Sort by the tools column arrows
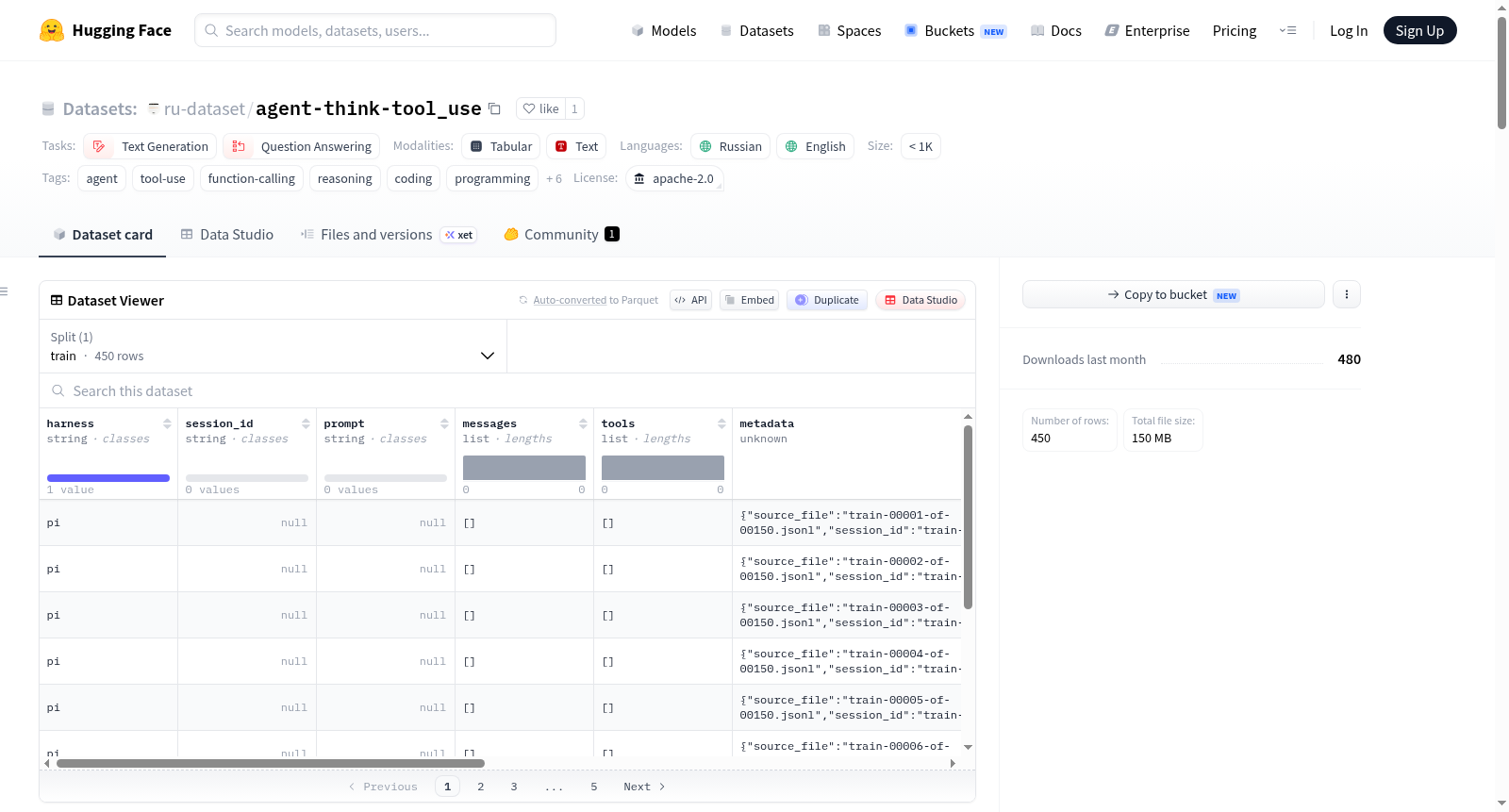This screenshot has width=1509, height=812. (721, 423)
